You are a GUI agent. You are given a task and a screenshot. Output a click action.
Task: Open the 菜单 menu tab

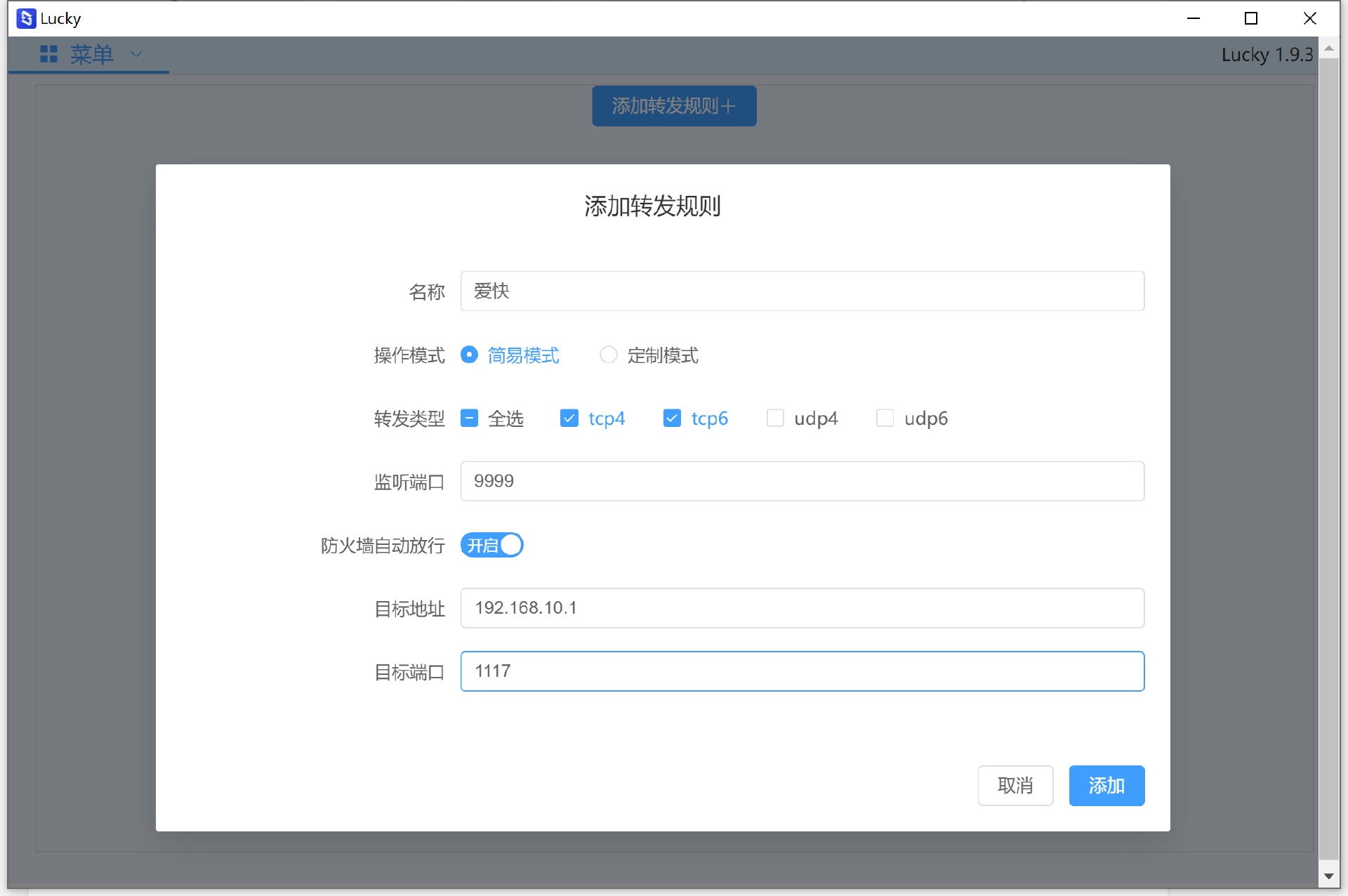pos(91,54)
